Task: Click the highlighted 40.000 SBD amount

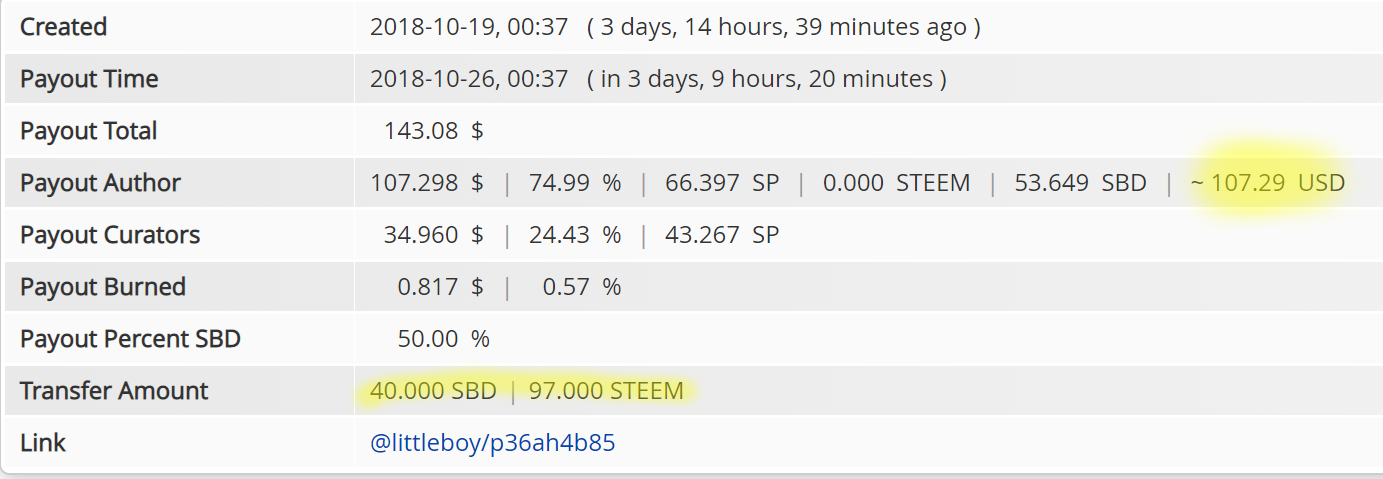Action: (433, 391)
